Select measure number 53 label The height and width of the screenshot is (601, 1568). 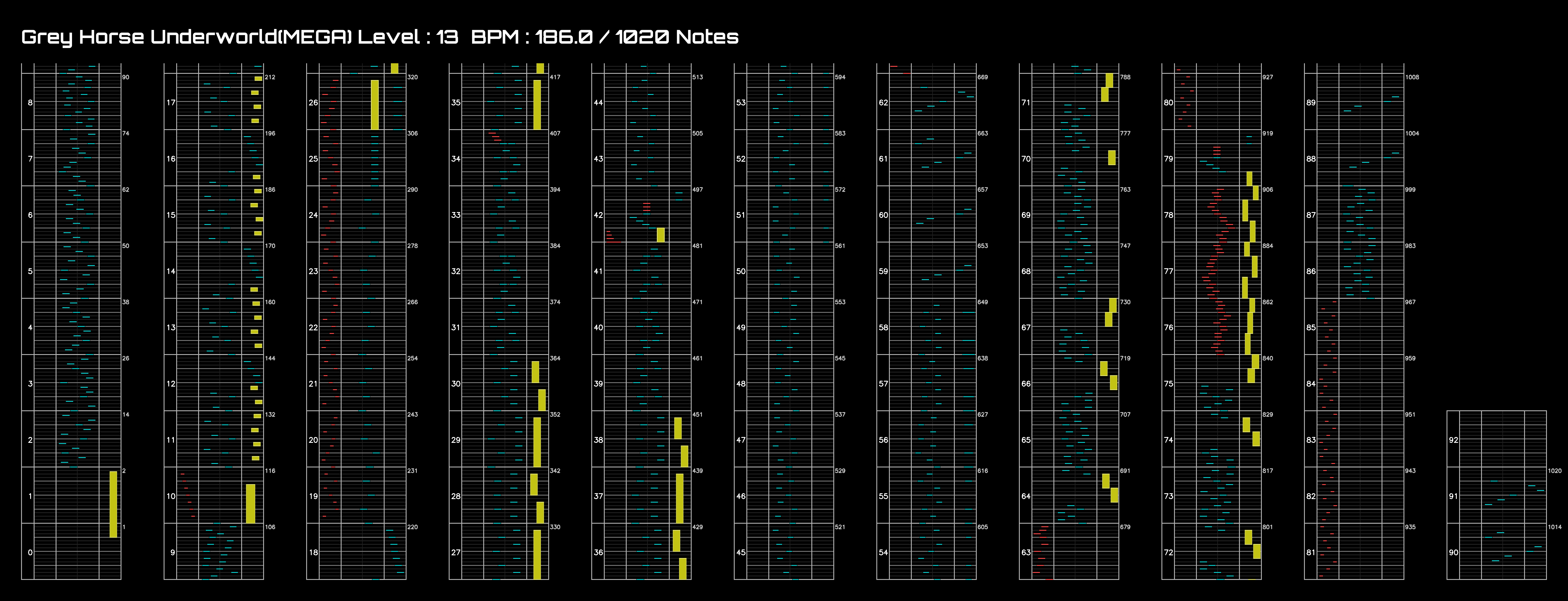pos(741,102)
